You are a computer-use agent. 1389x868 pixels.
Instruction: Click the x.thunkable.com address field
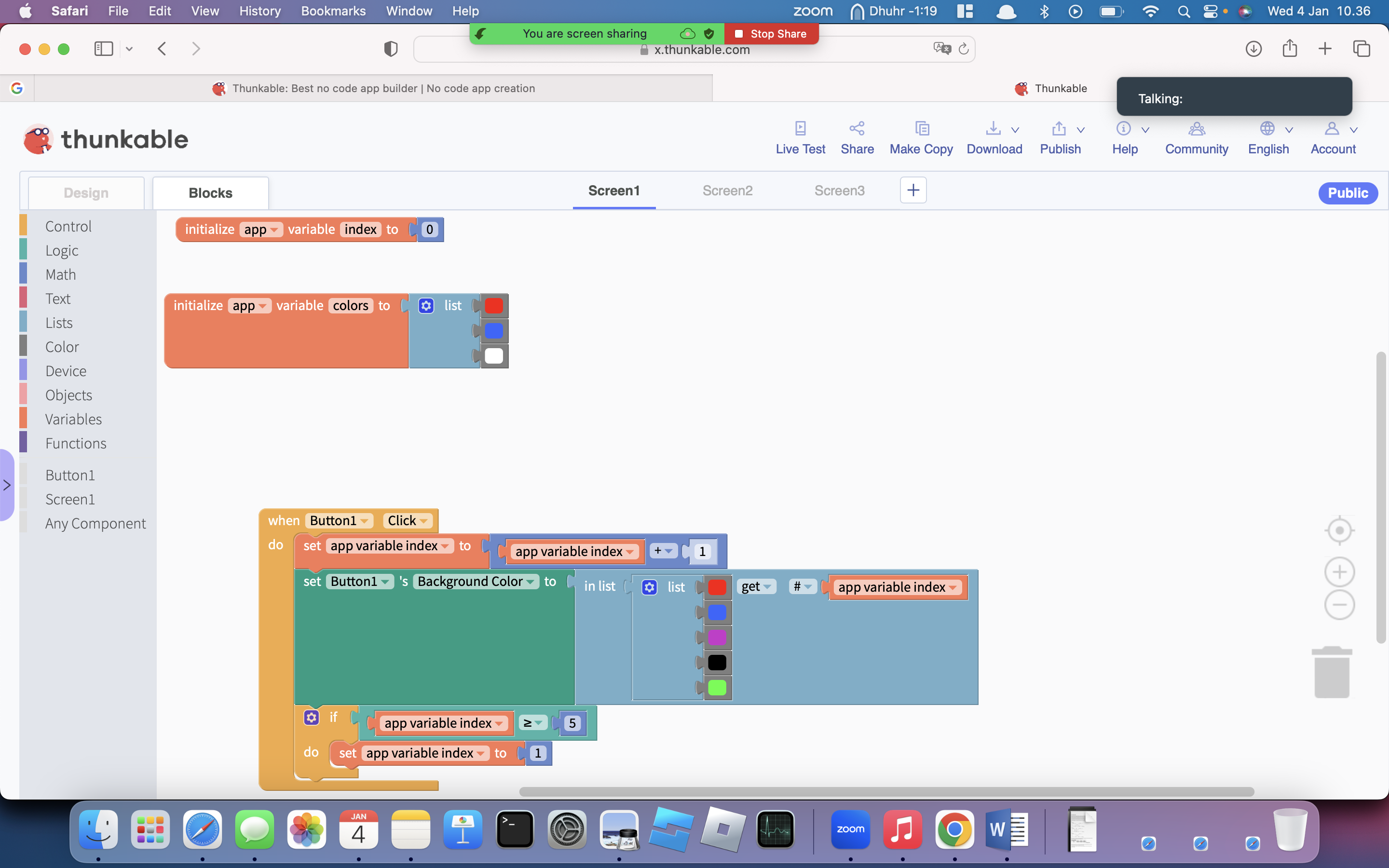click(694, 49)
